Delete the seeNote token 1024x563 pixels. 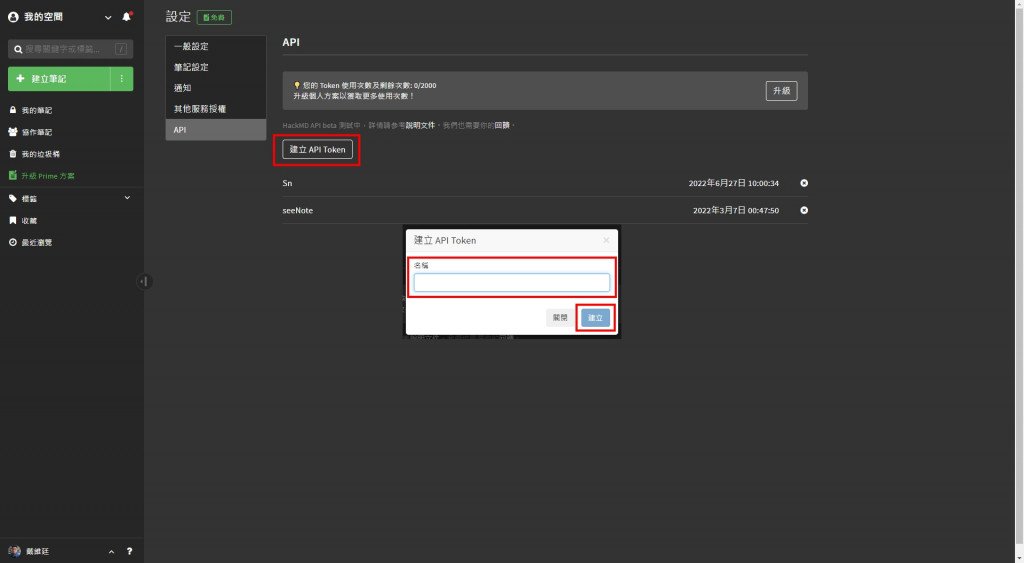tap(804, 210)
